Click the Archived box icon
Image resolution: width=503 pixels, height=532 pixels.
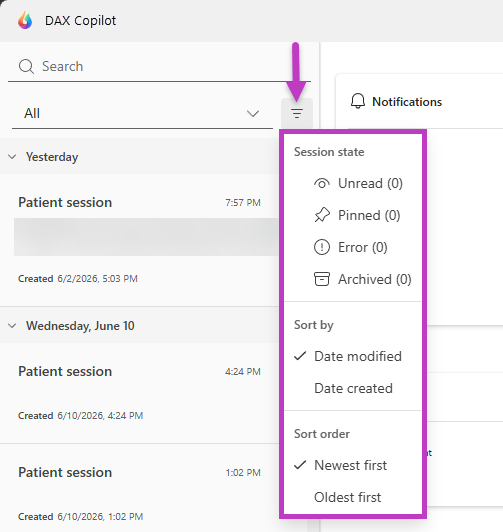pyautogui.click(x=322, y=279)
